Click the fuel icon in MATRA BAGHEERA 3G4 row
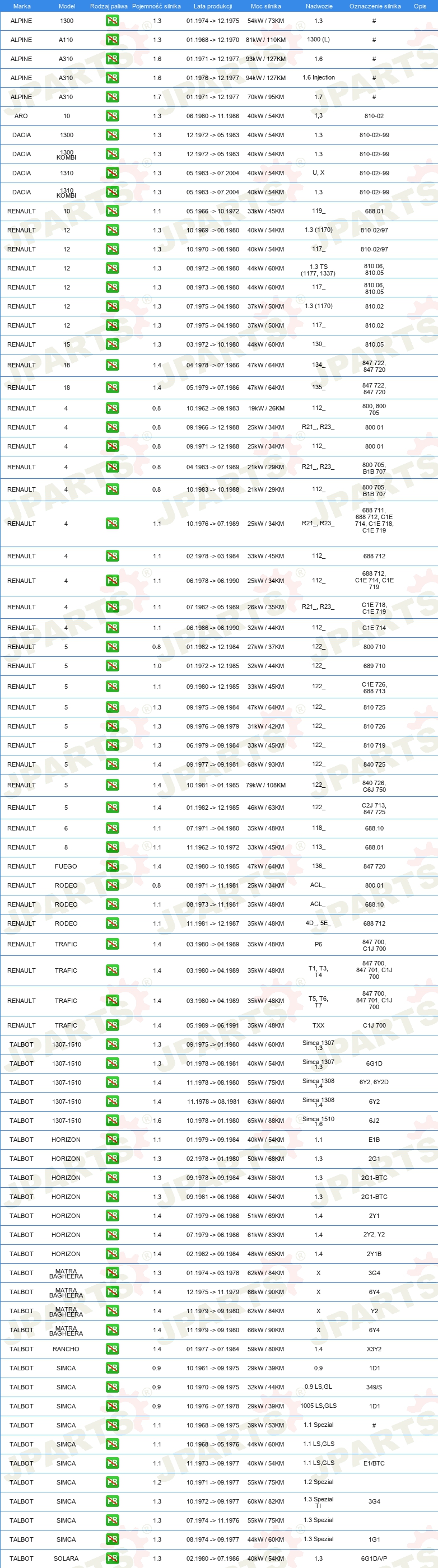The image size is (438, 1568). (x=112, y=1273)
